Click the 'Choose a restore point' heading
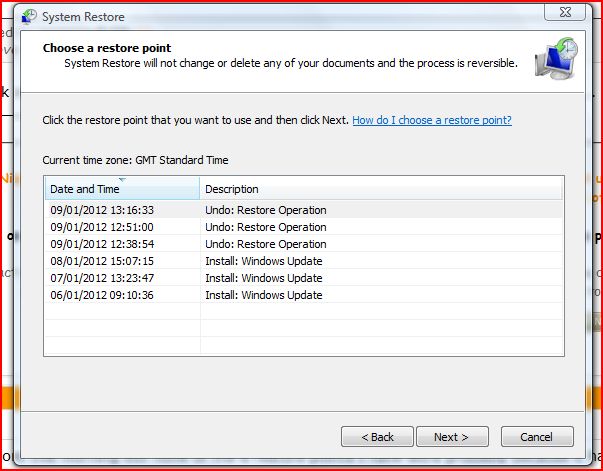 point(106,48)
